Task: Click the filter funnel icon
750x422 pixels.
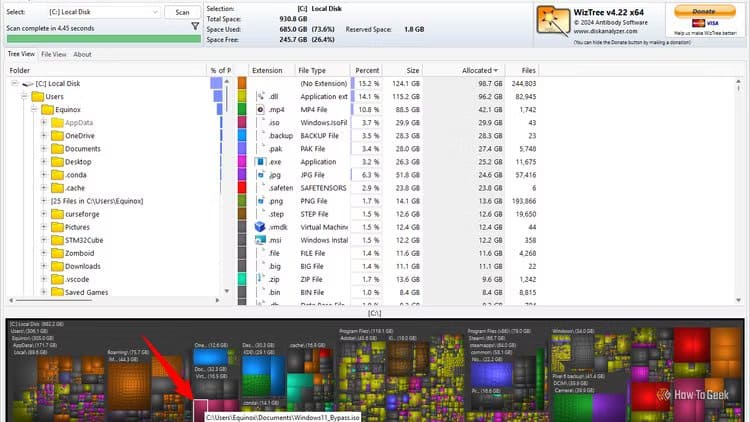Action: coord(195,26)
